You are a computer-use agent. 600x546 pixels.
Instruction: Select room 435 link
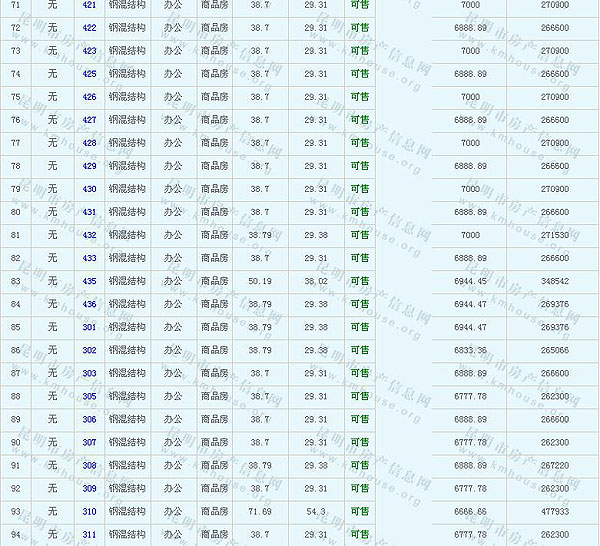point(89,281)
